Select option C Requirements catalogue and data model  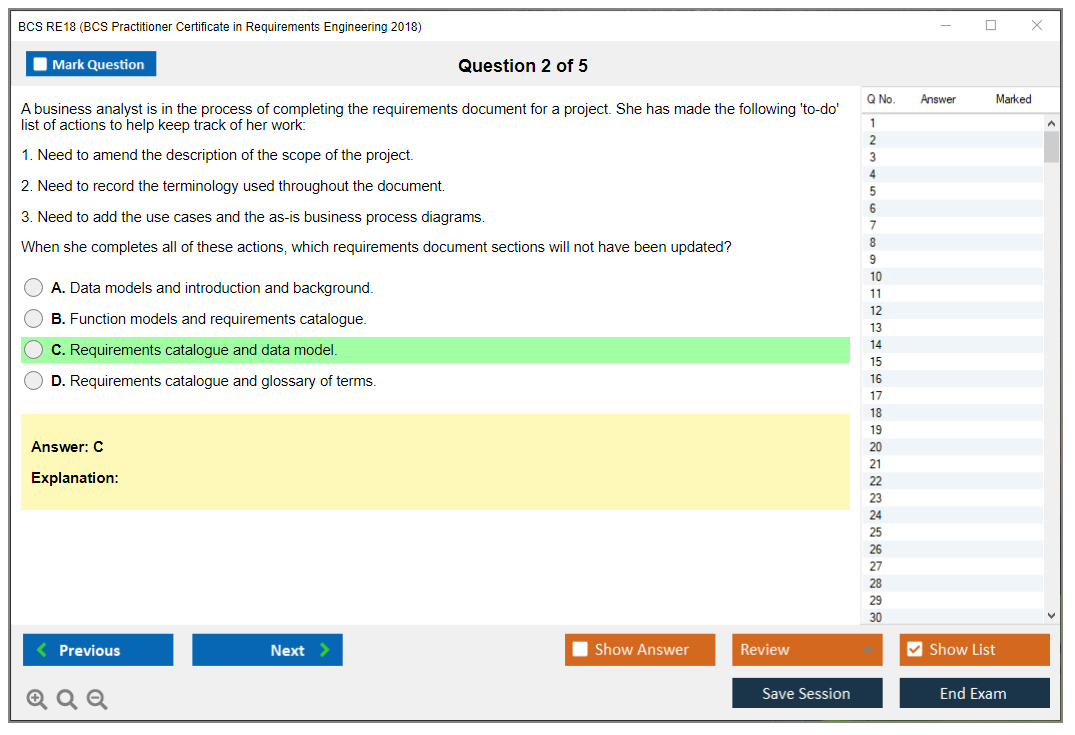pos(34,350)
